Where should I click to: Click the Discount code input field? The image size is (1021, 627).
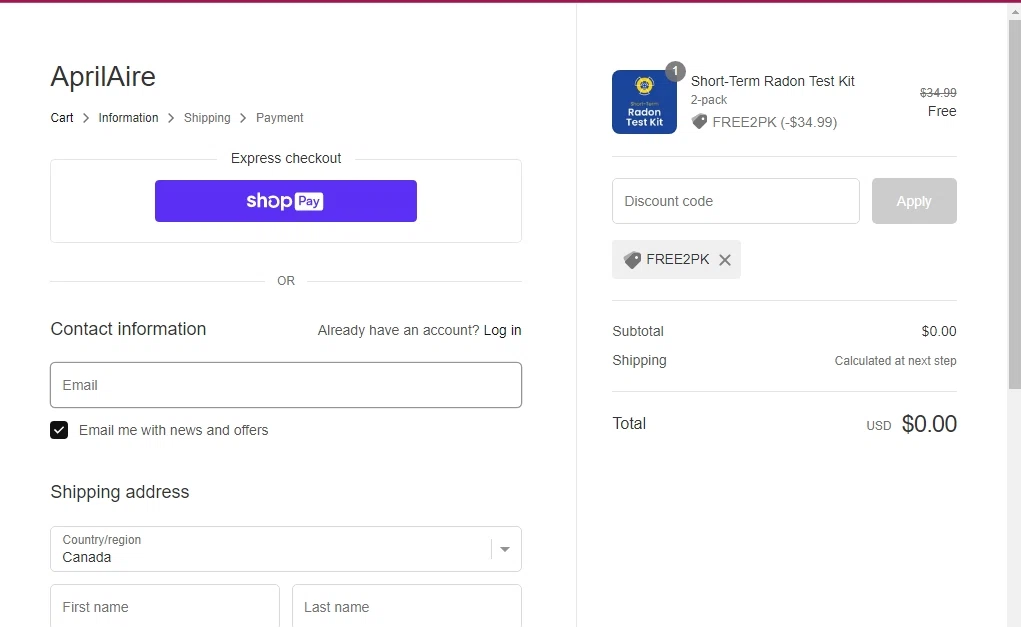[736, 201]
